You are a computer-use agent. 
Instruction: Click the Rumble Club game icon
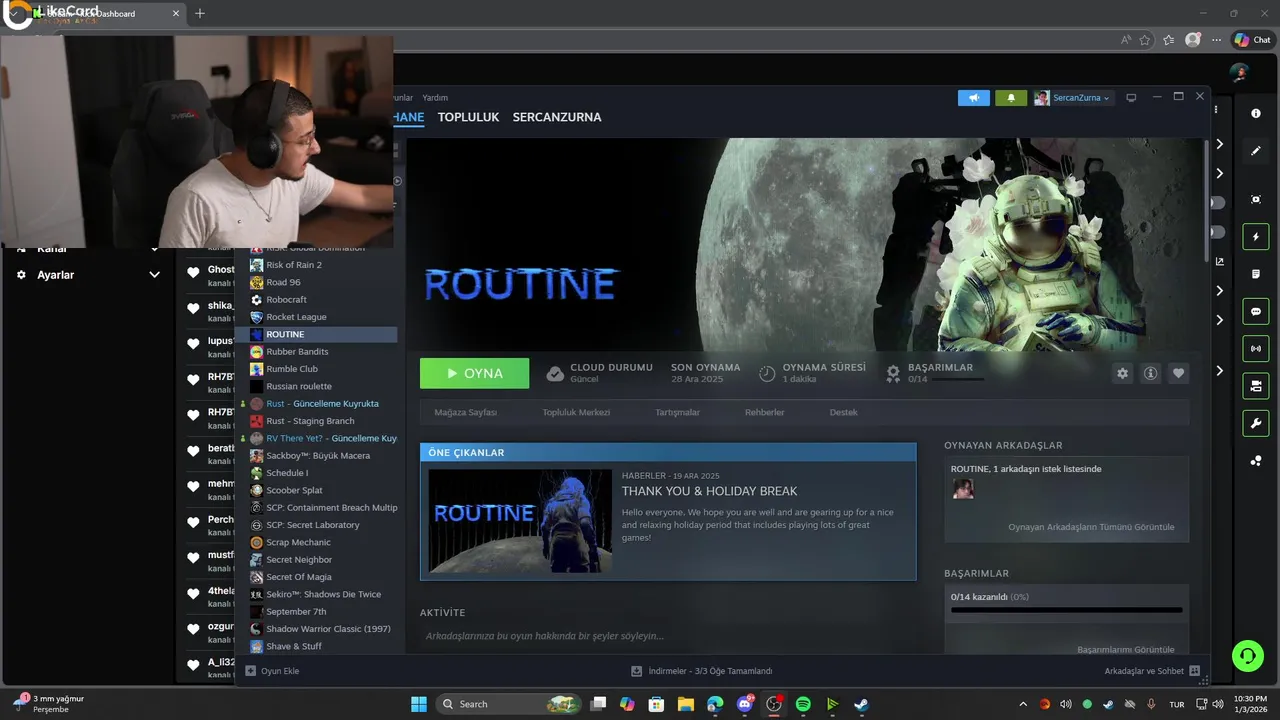point(257,369)
